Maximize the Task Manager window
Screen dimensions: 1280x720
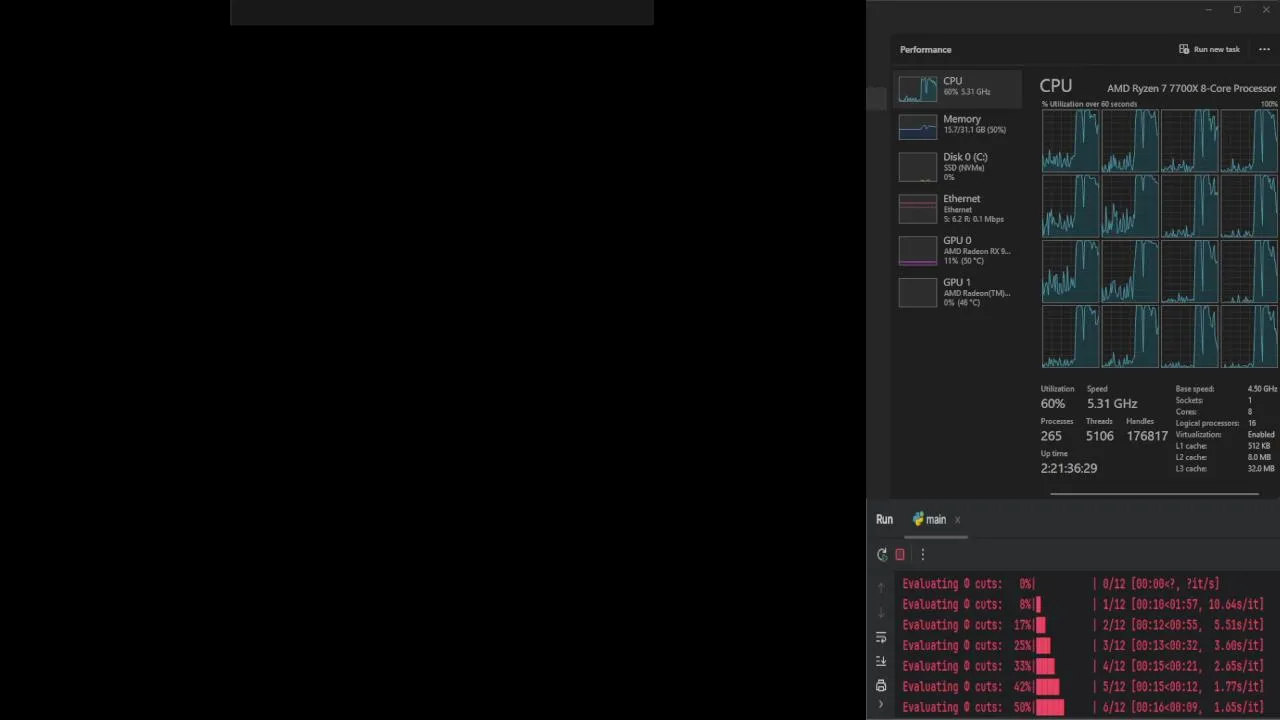tap(1237, 10)
